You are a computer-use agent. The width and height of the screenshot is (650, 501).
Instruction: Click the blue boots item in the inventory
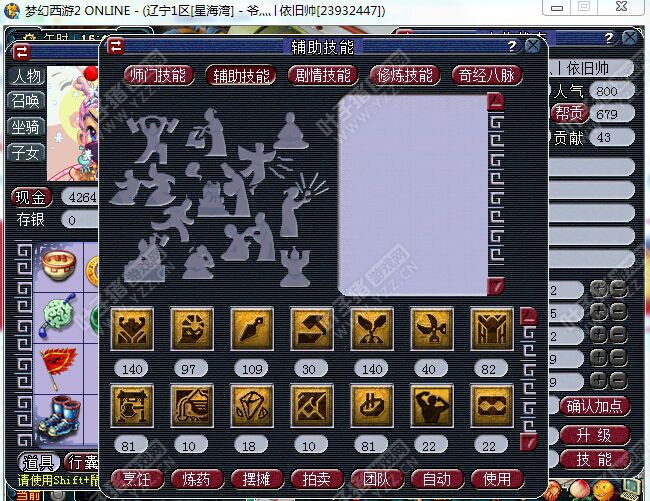(x=59, y=416)
